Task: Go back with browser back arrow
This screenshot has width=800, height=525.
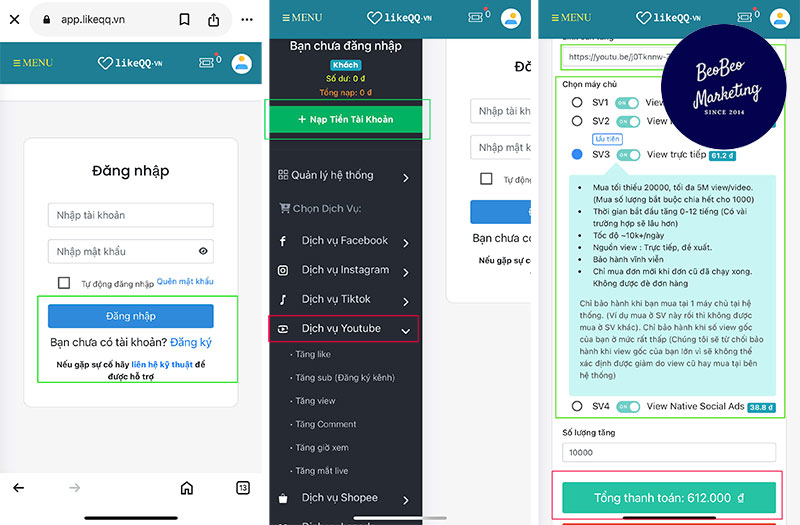Action: [x=18, y=488]
